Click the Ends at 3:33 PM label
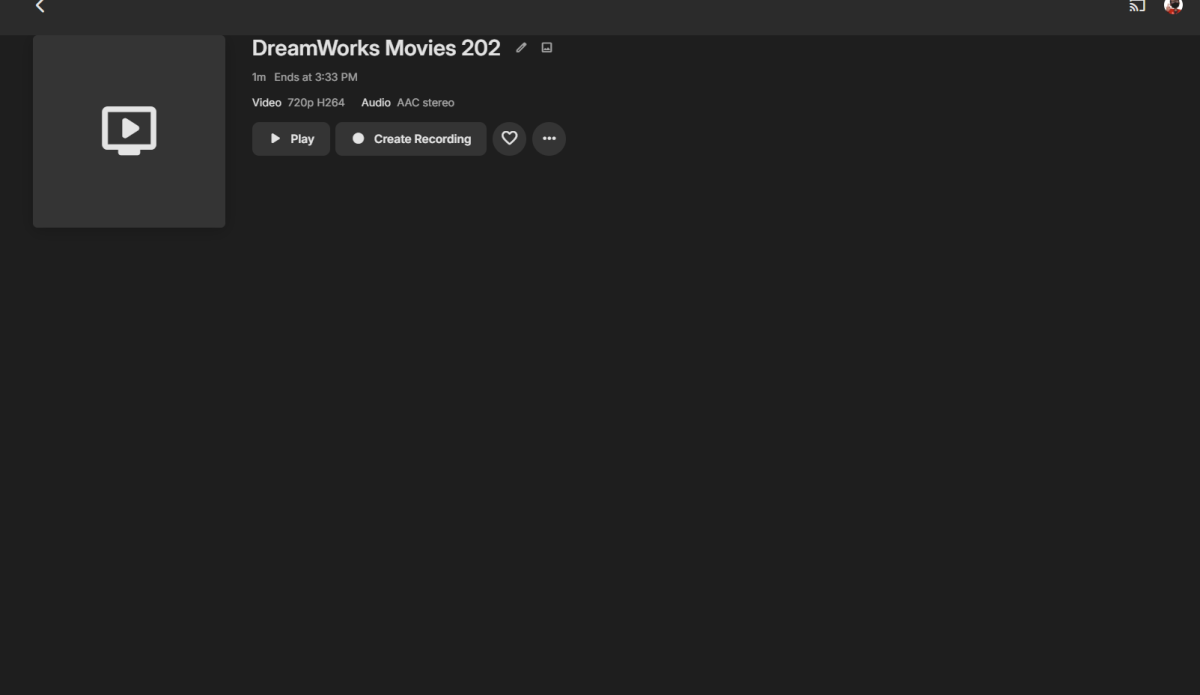 tap(316, 77)
